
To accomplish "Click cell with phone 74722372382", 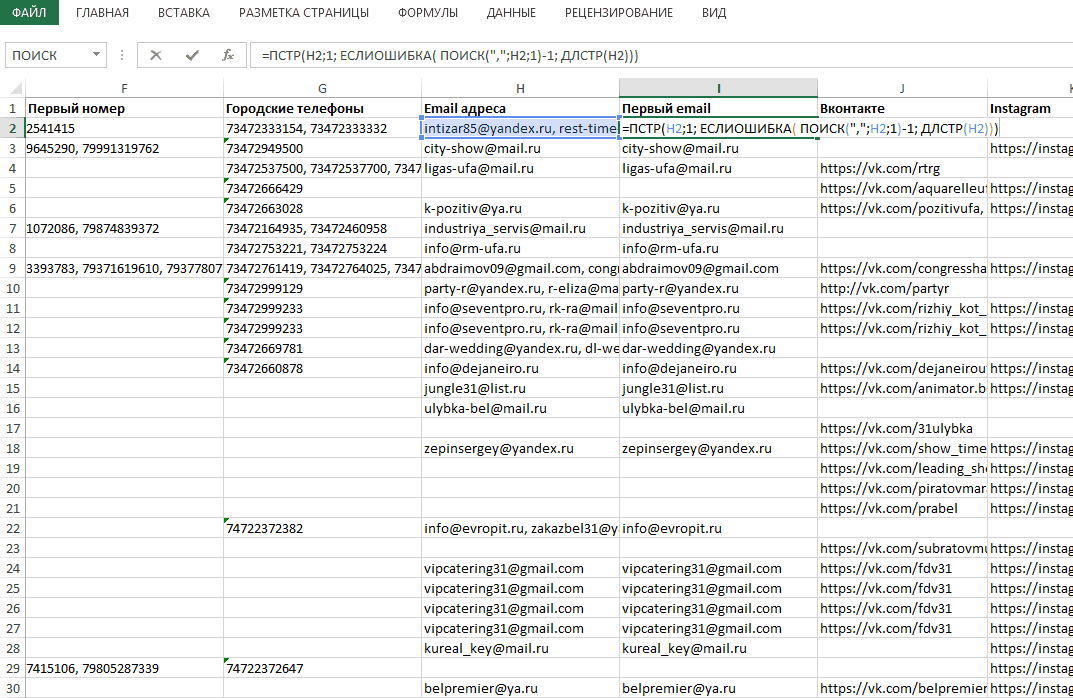I will coord(322,528).
